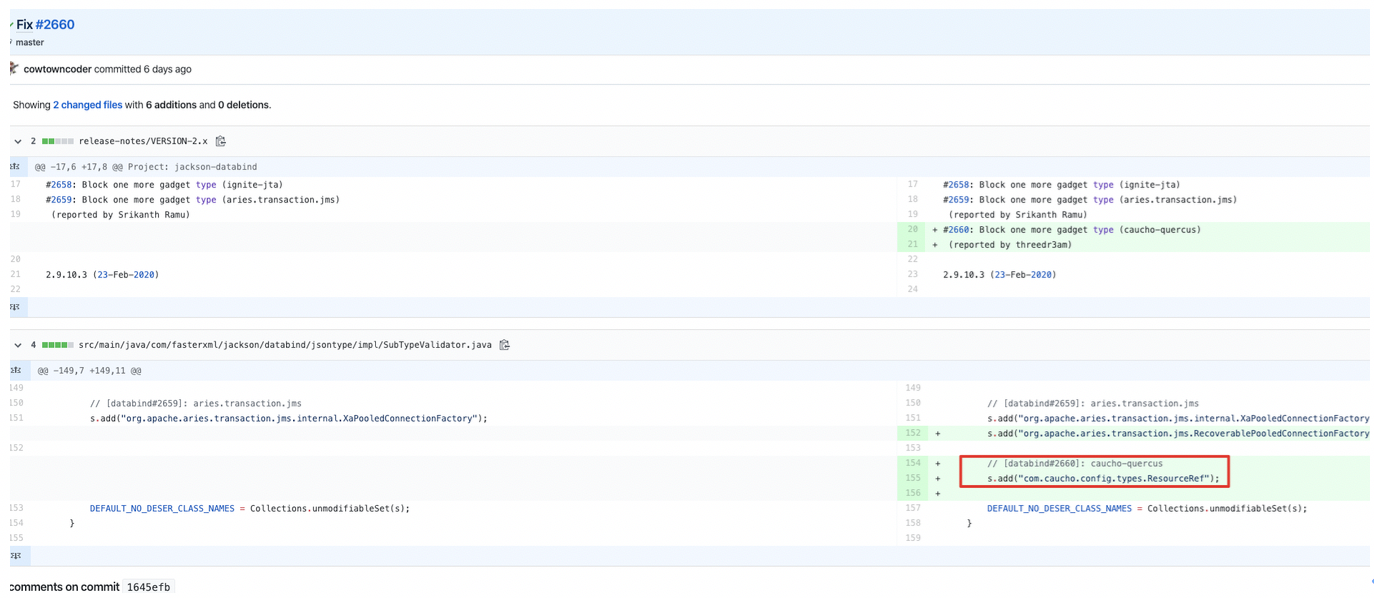Screen dimensions: 1374x598
Task: Click line number 159 in SubTypeValidator diff
Action: tap(913, 539)
